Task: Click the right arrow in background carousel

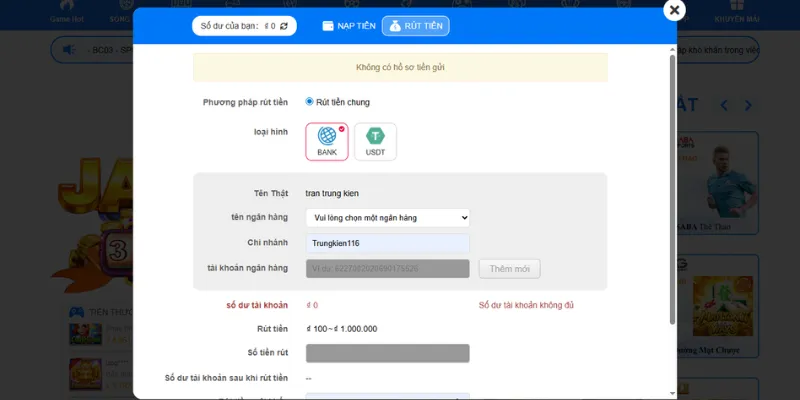Action: click(x=750, y=105)
